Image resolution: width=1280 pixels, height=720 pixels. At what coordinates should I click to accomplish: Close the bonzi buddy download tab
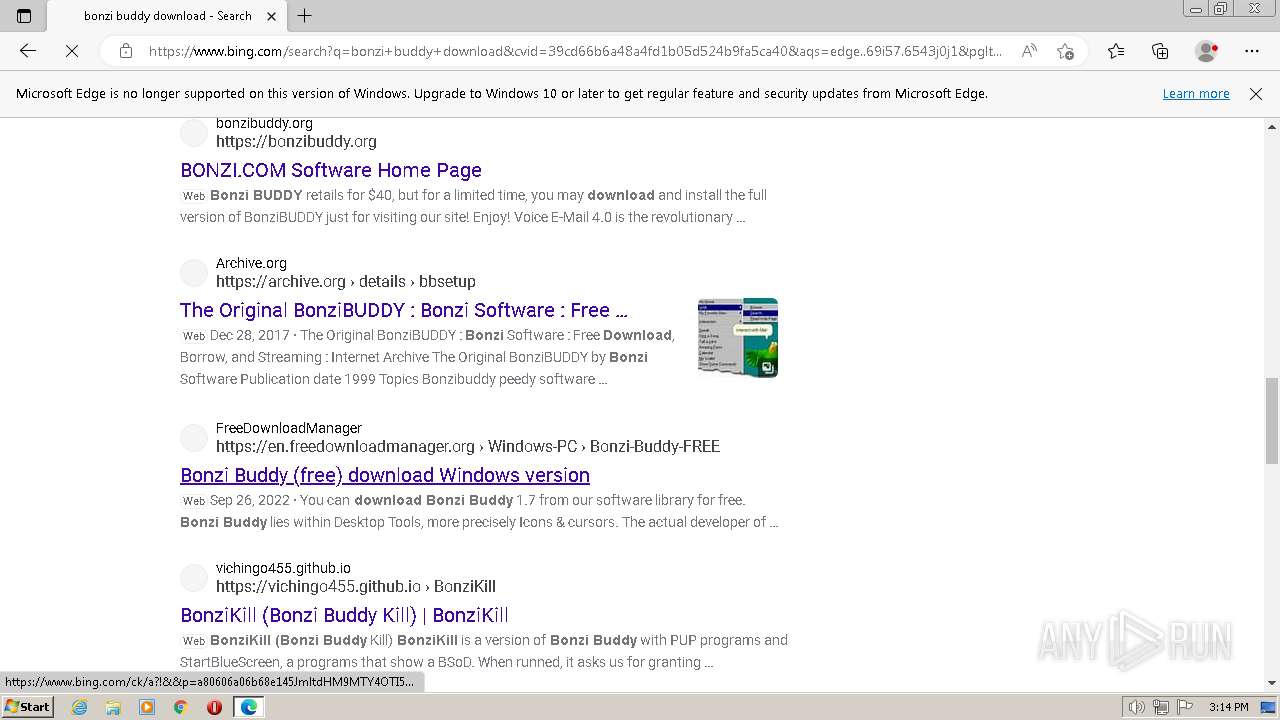point(271,16)
